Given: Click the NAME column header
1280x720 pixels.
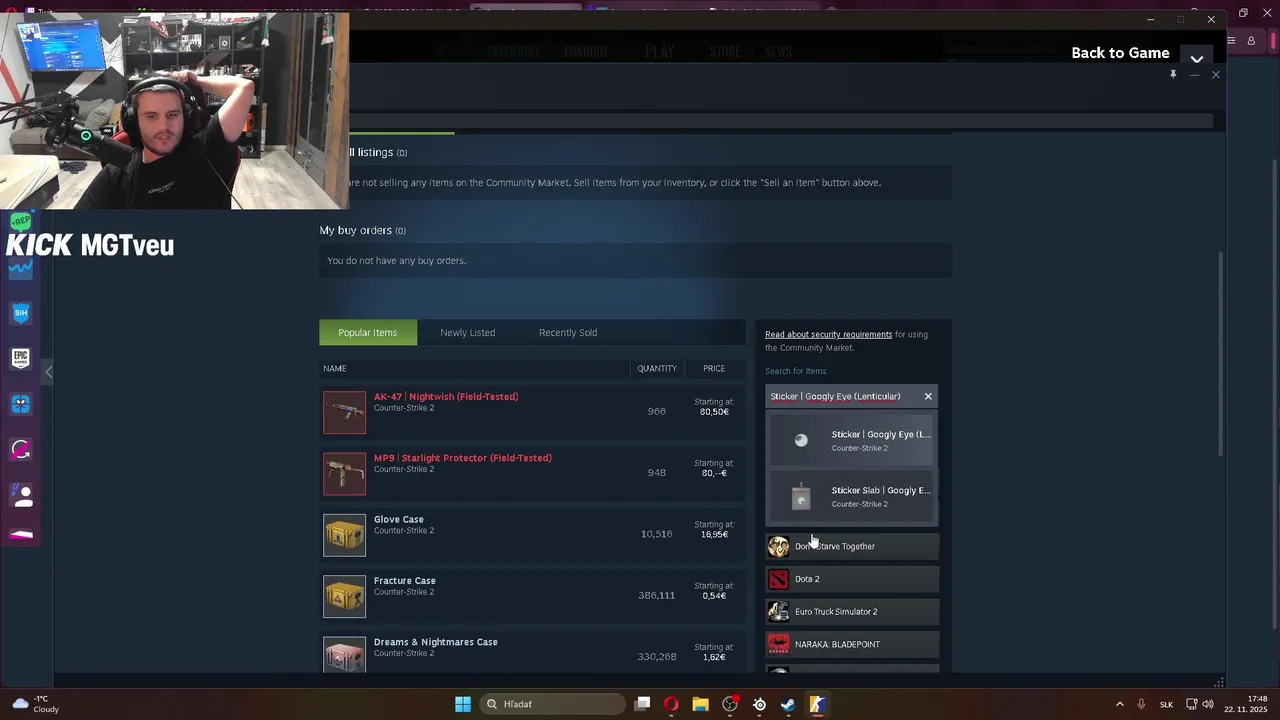Looking at the screenshot, I should tap(335, 369).
